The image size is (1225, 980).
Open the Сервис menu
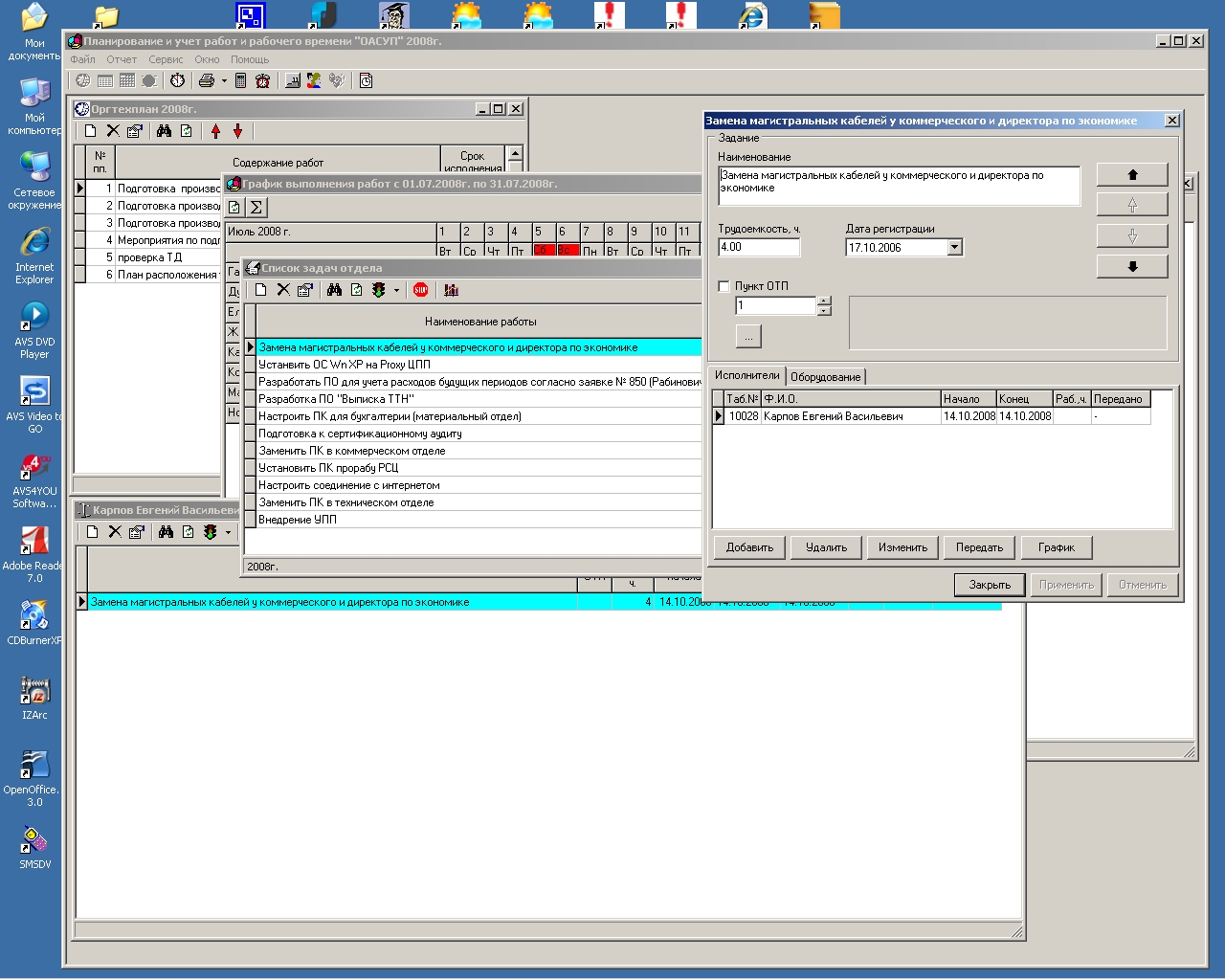point(166,59)
